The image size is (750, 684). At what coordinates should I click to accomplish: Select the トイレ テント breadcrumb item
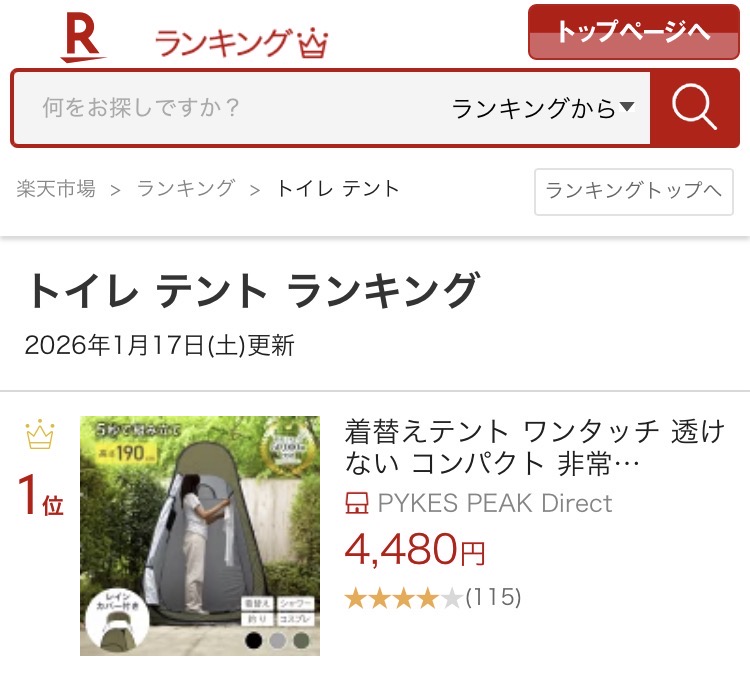[338, 189]
